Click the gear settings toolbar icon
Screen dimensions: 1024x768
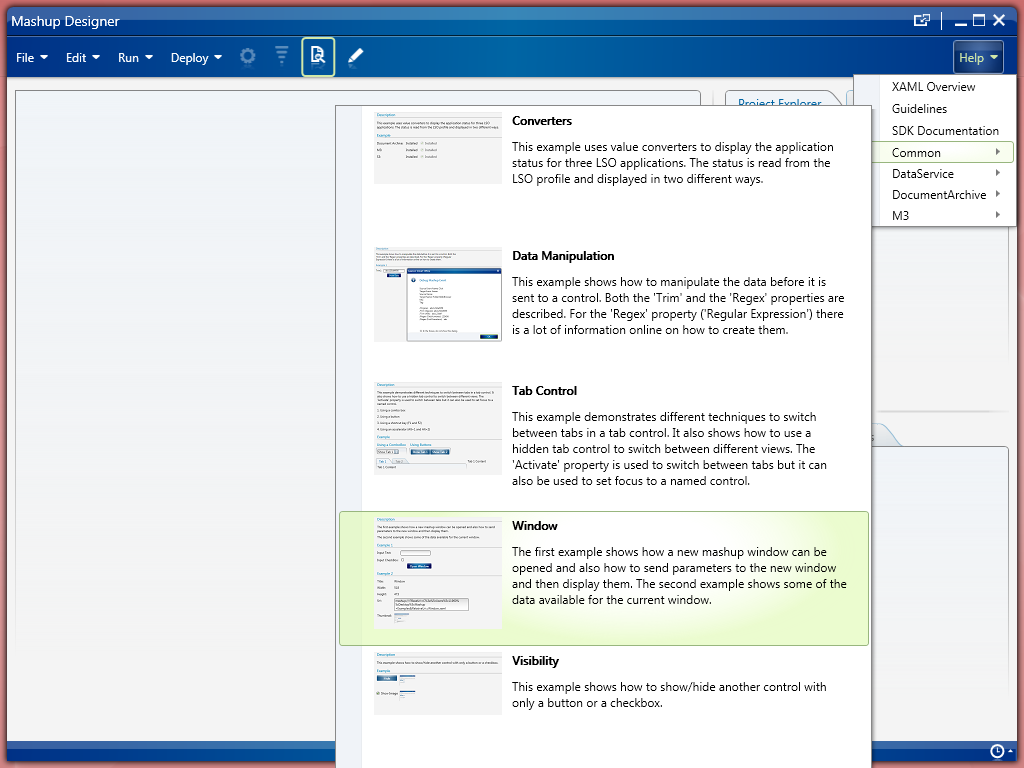(x=248, y=57)
